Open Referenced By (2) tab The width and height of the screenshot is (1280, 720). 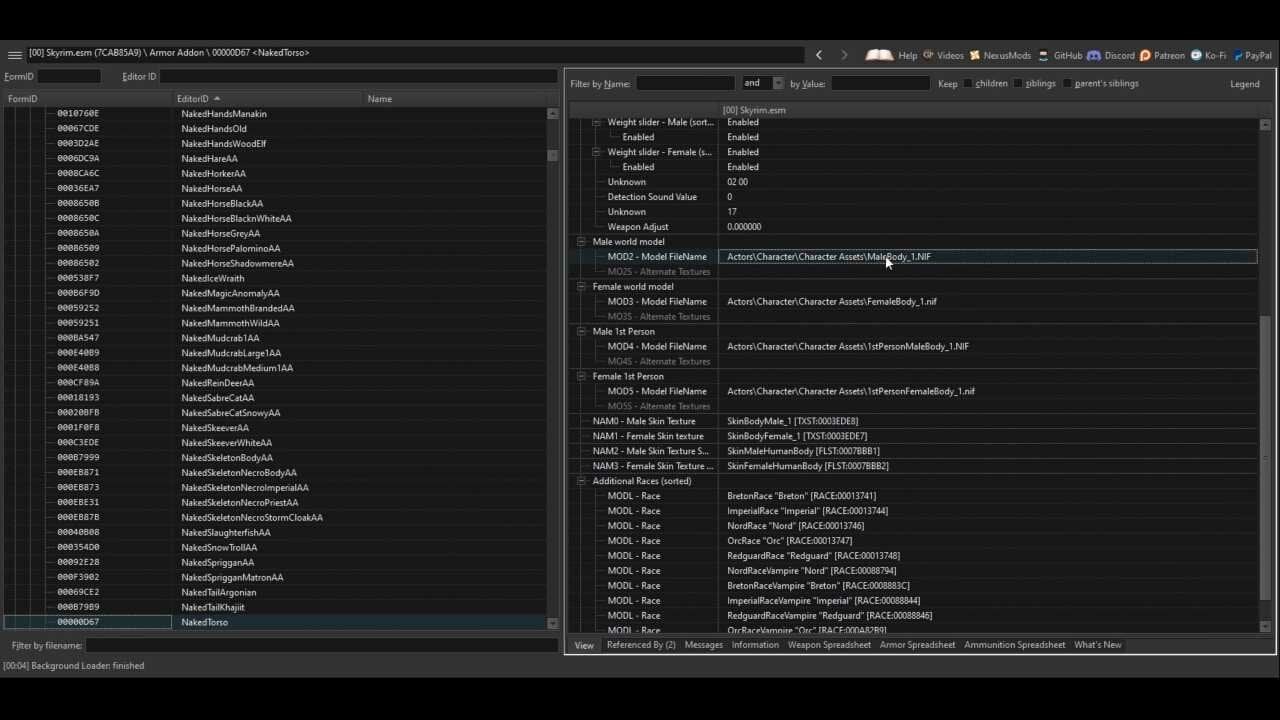(641, 645)
